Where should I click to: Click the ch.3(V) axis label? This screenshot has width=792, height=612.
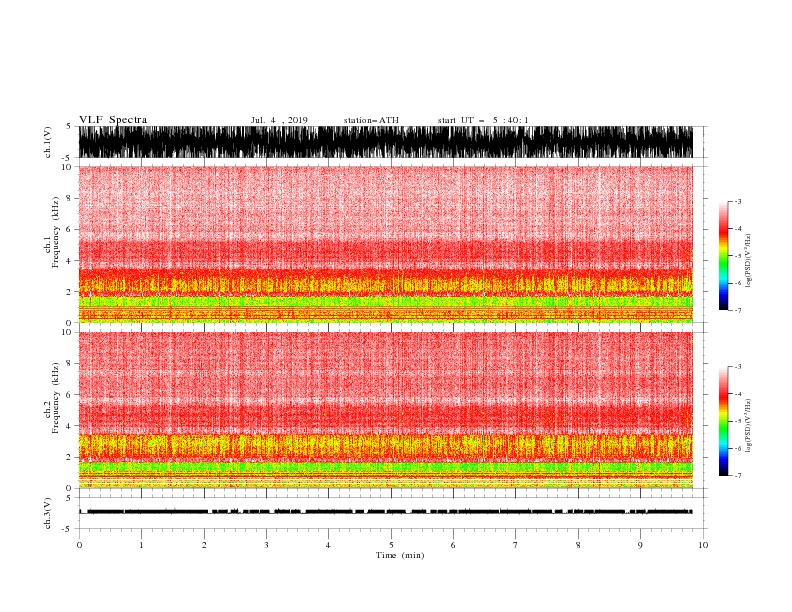click(48, 513)
